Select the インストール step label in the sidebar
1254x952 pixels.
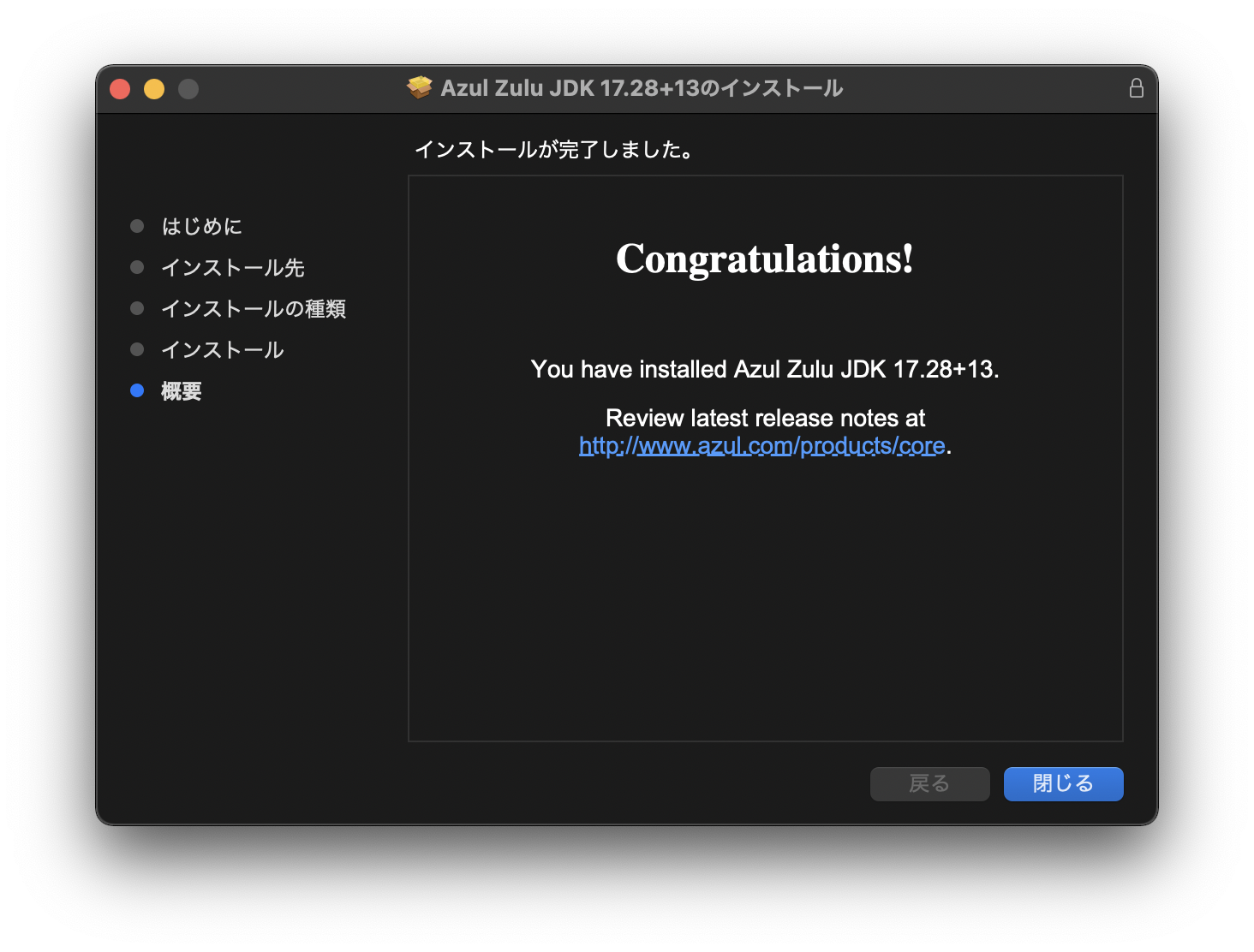(x=223, y=349)
